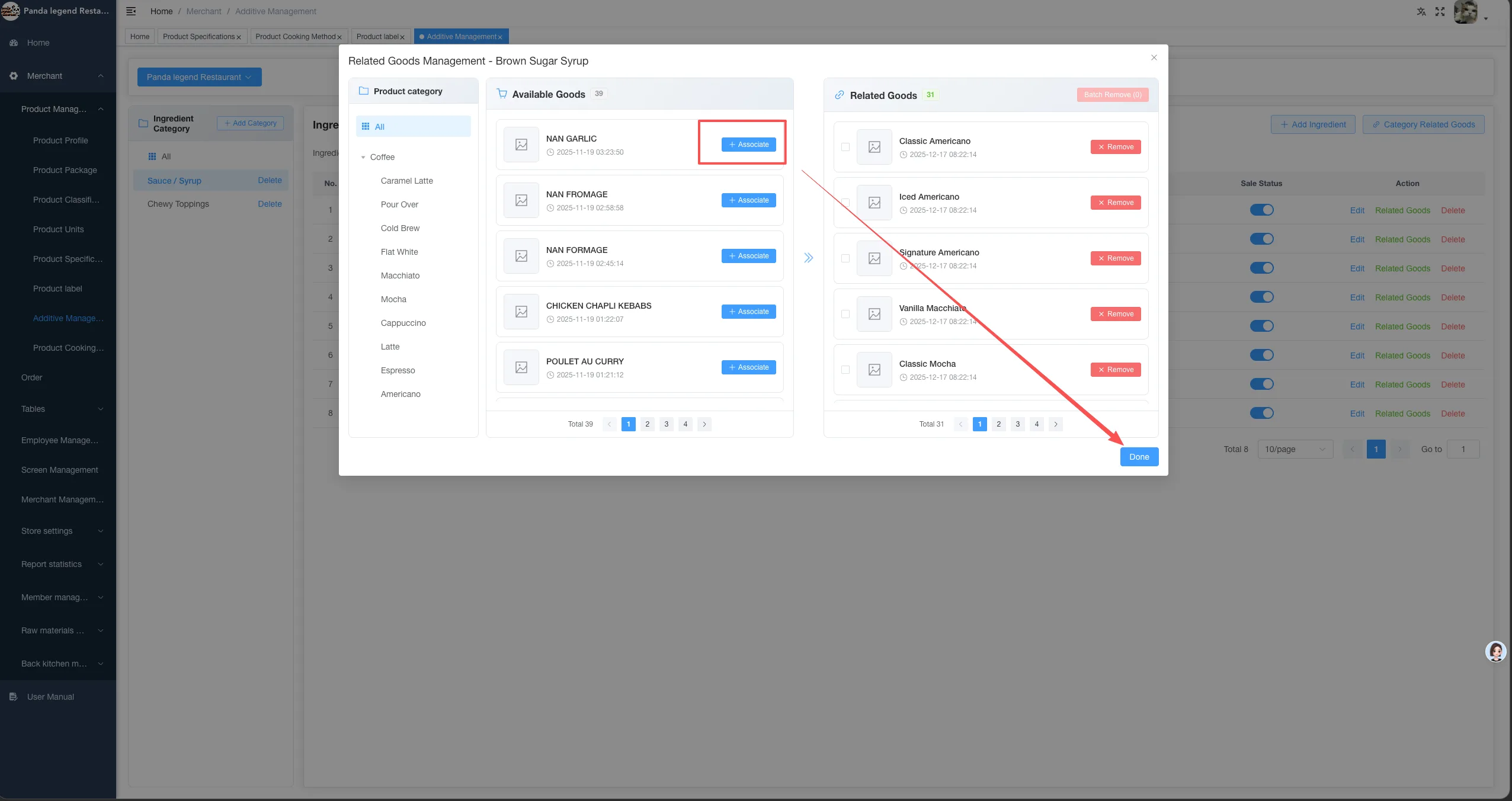The image size is (1512, 801).
Task: Close the Product label tab
Action: pos(402,37)
